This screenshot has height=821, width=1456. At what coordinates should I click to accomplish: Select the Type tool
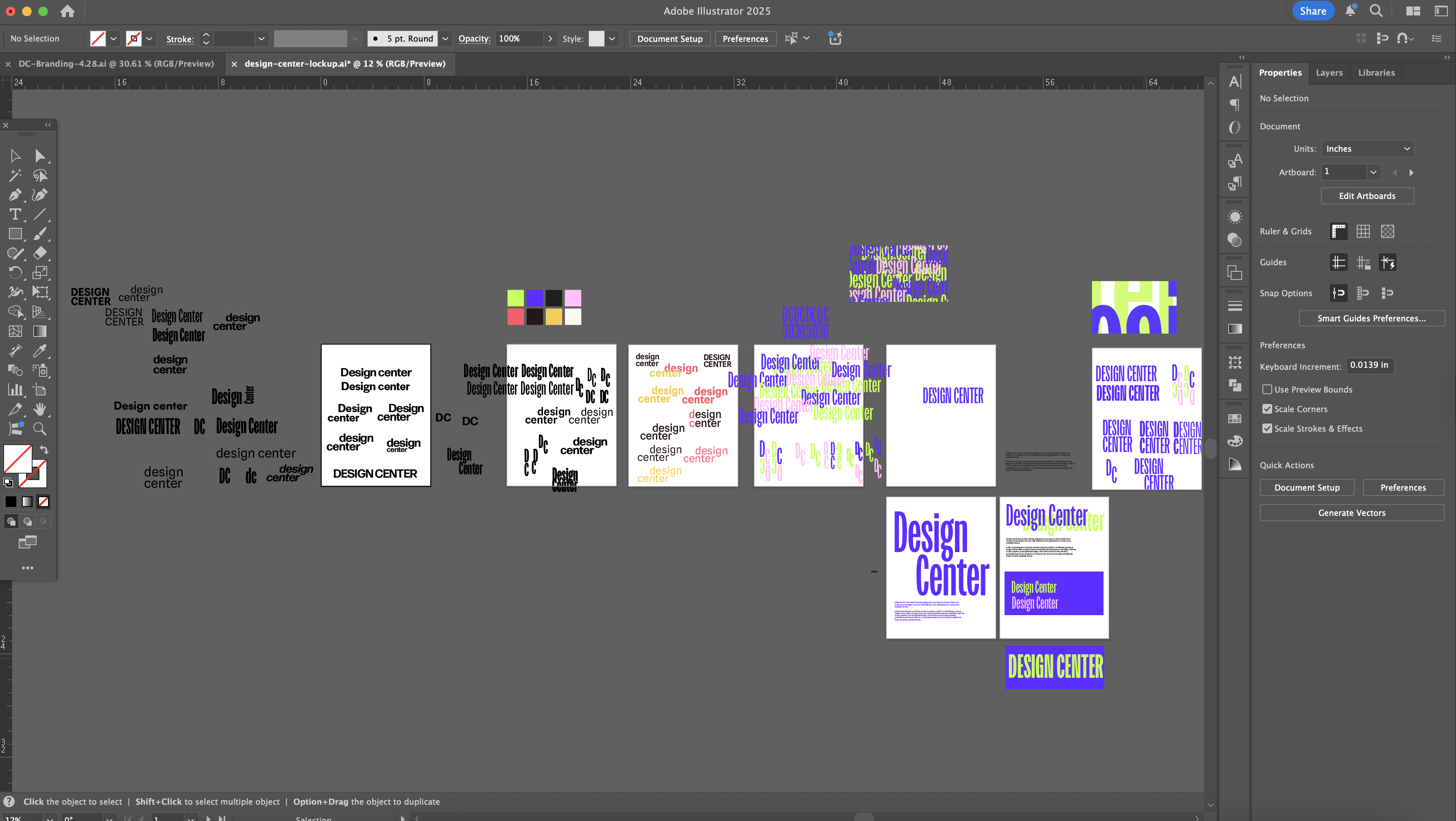[x=15, y=214]
